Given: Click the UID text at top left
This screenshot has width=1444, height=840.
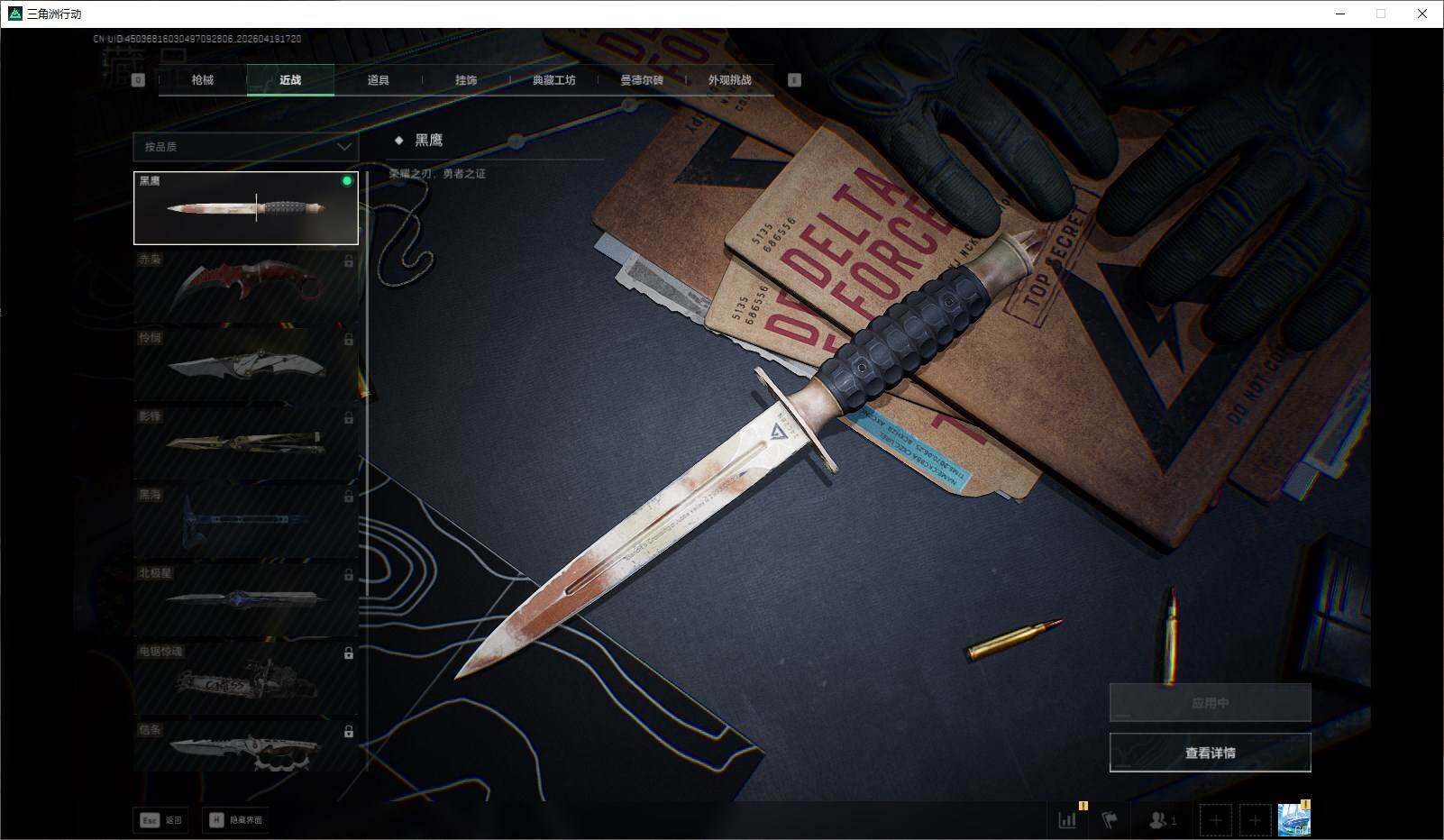Looking at the screenshot, I should tap(197, 39).
